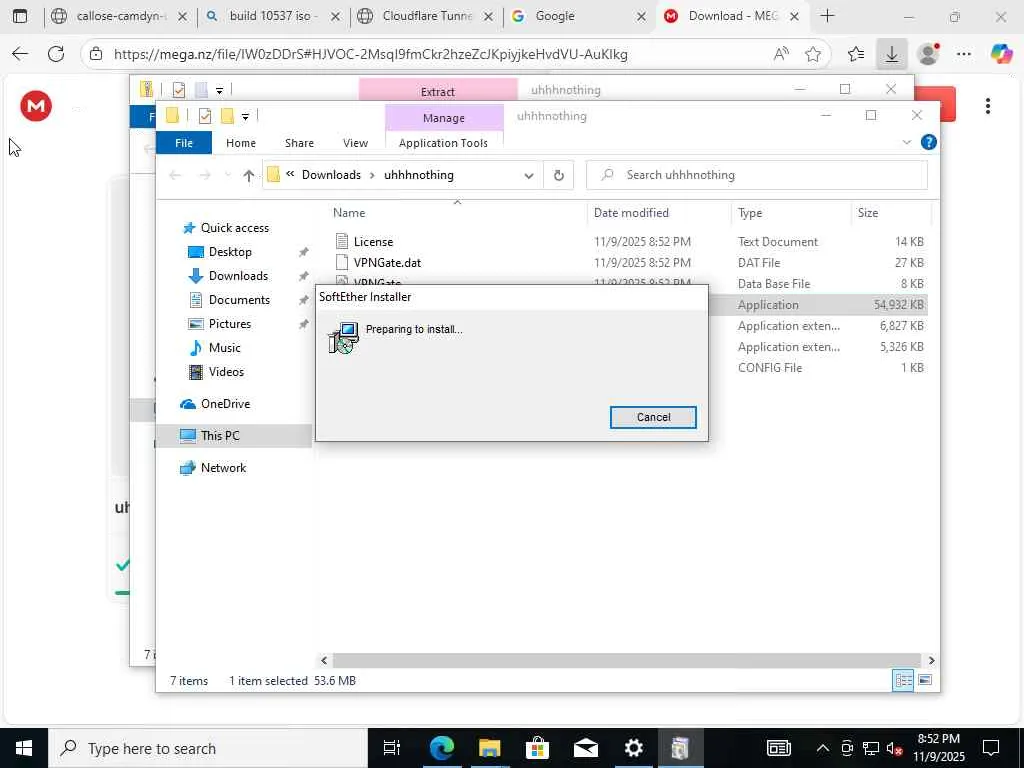
Task: Open a new browser tab
Action: [827, 16]
